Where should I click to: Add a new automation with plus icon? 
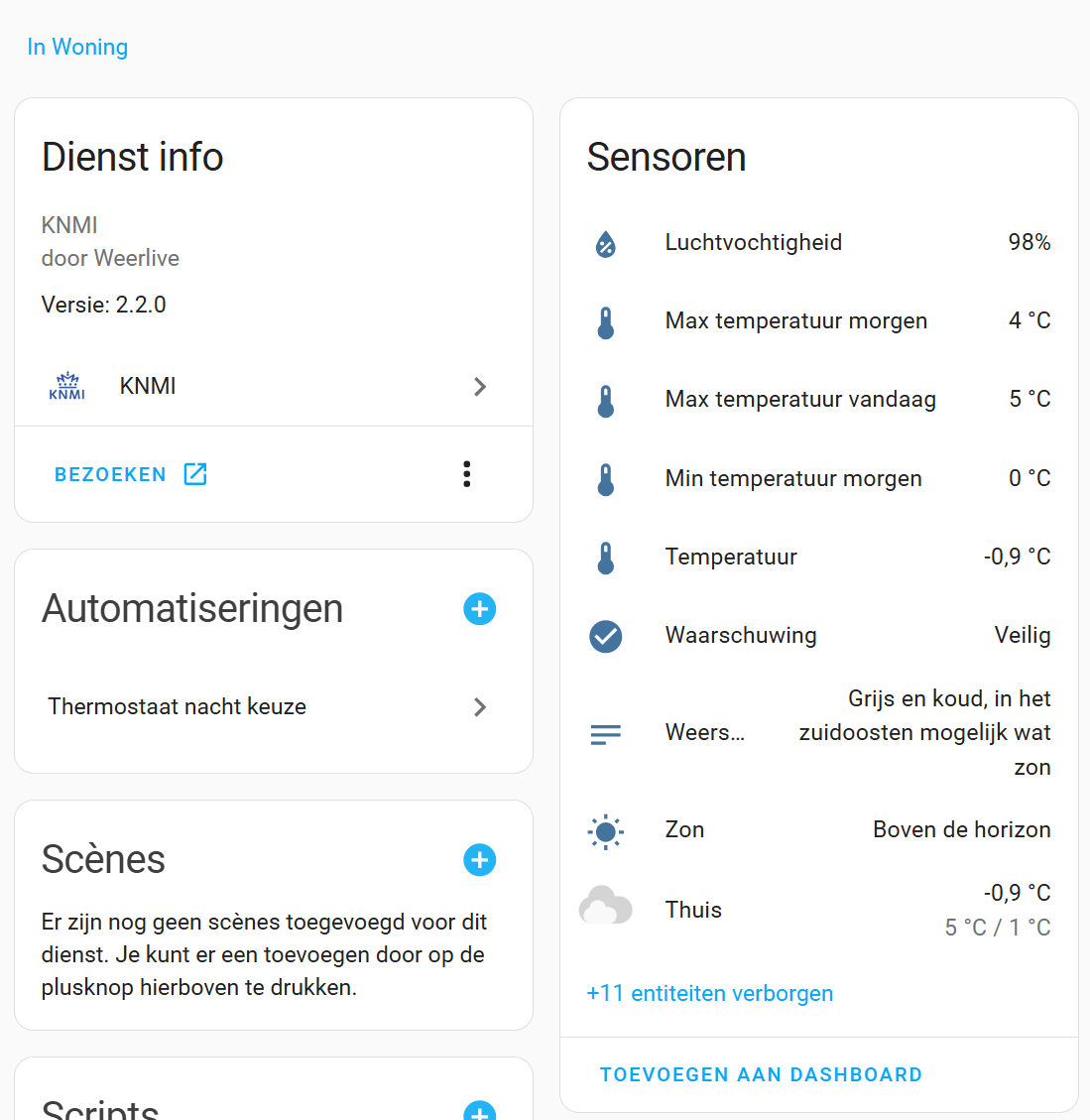(480, 609)
